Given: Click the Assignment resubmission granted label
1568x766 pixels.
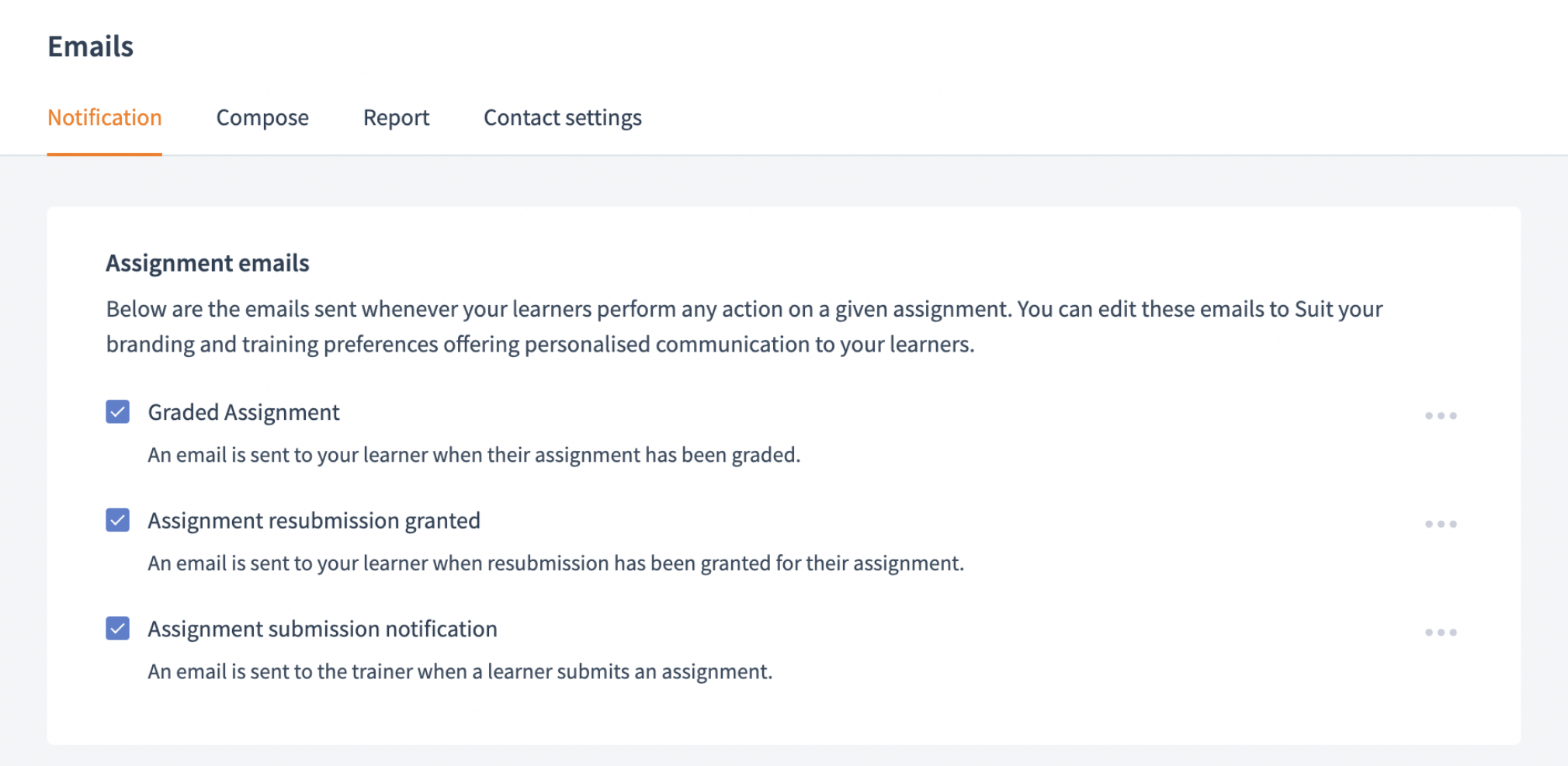Looking at the screenshot, I should pyautogui.click(x=314, y=521).
